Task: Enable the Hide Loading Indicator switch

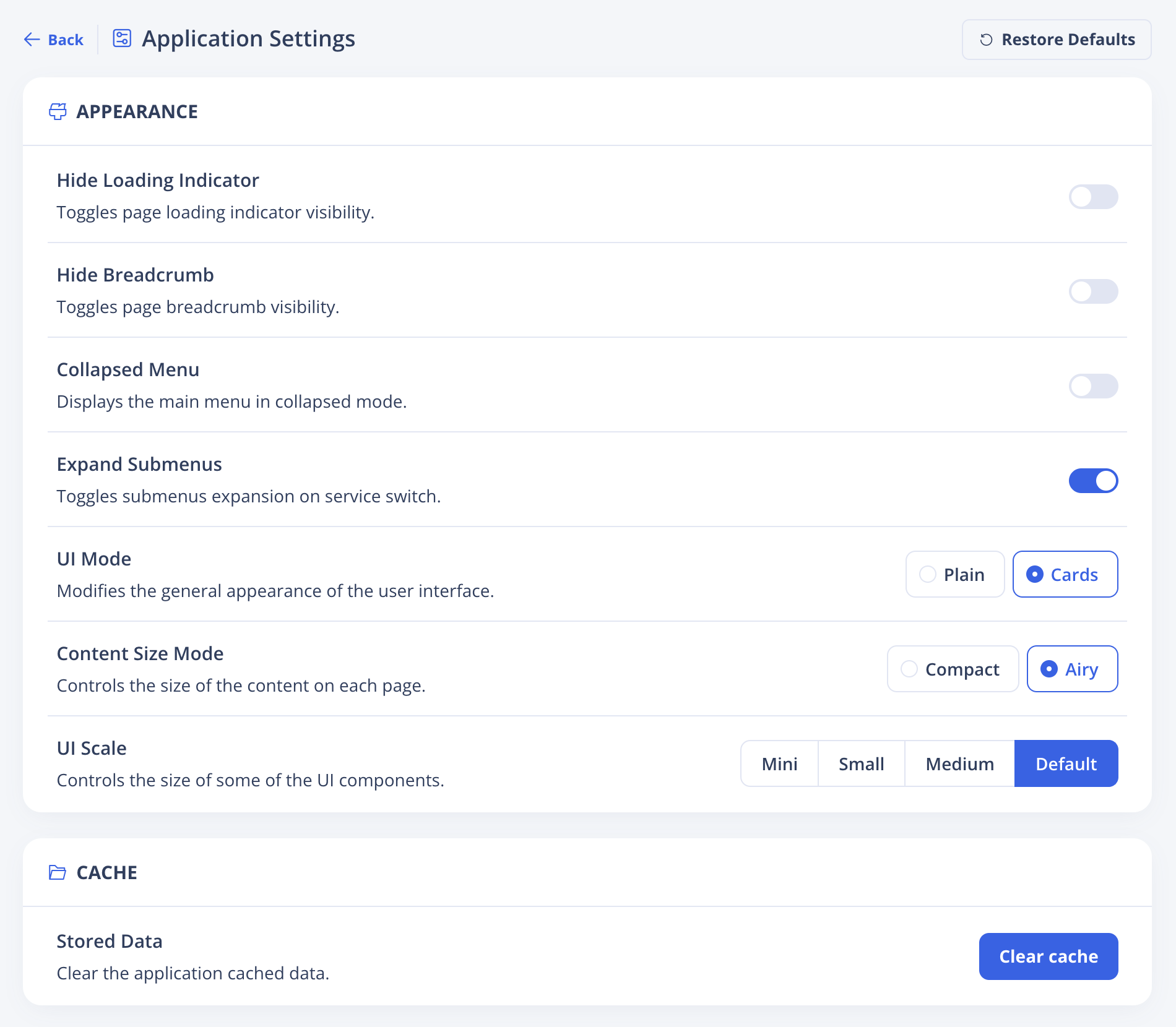Action: [x=1093, y=197]
